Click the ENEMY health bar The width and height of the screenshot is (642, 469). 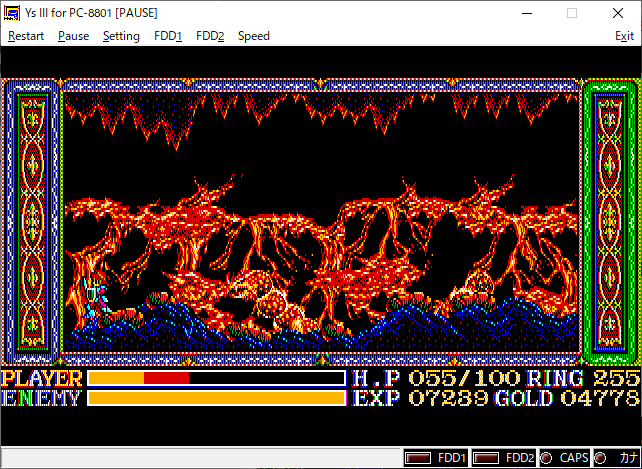pos(217,398)
